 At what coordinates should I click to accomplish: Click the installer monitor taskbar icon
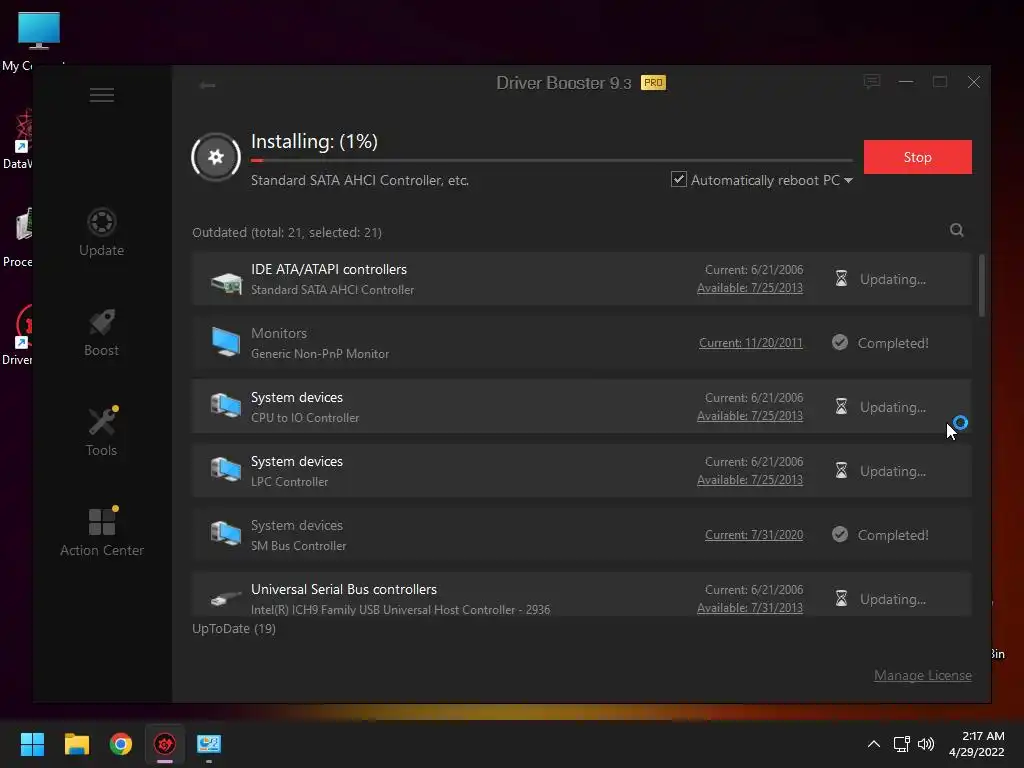[x=209, y=744]
